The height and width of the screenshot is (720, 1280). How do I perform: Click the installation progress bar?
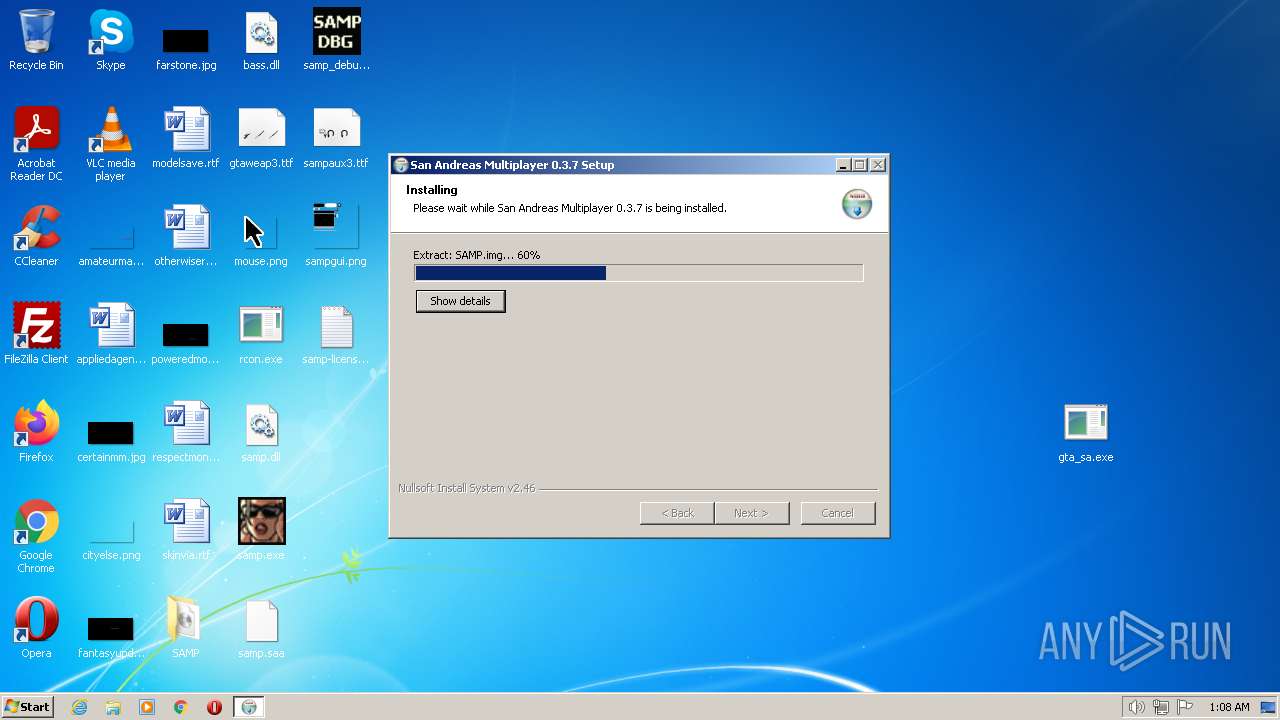click(x=639, y=273)
